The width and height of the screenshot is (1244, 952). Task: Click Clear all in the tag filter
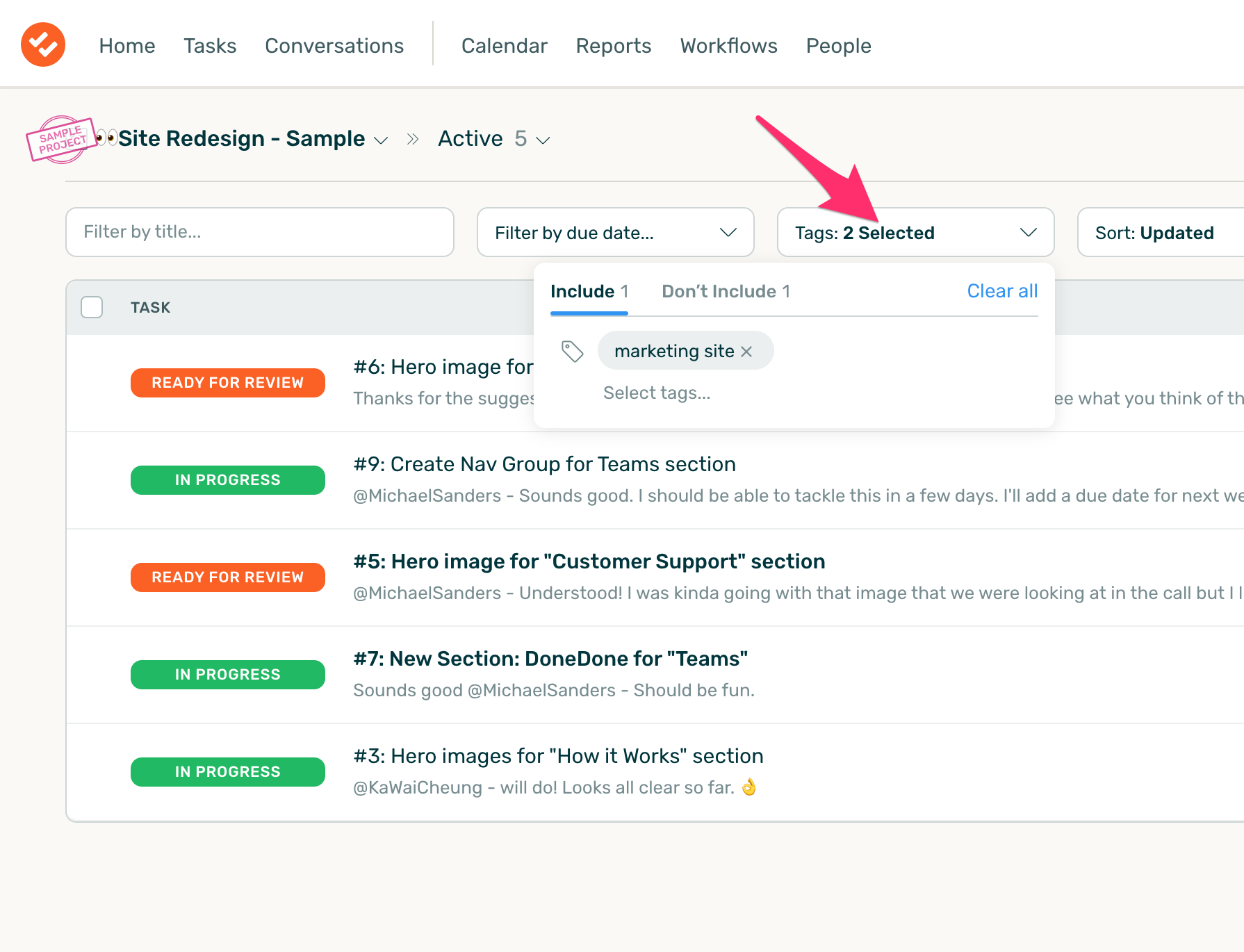pyautogui.click(x=1002, y=291)
